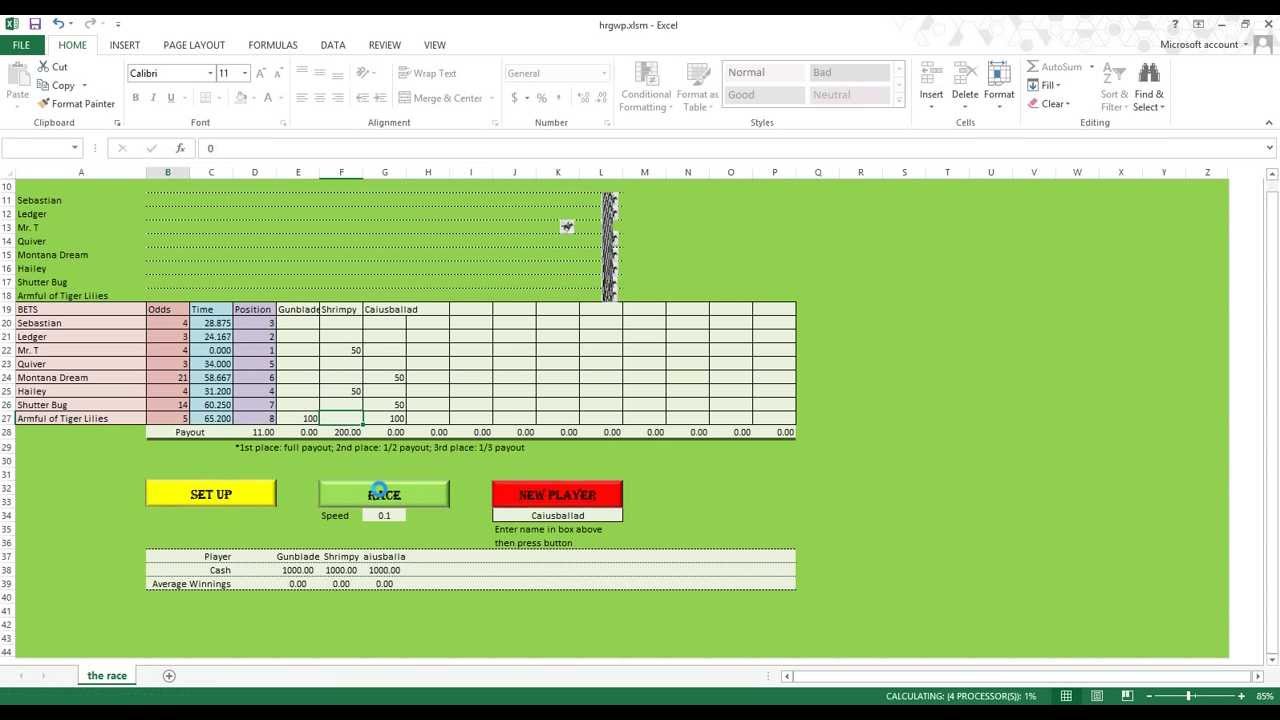The height and width of the screenshot is (720, 1280).
Task: Open the Calibri font name dropdown
Action: [x=210, y=73]
